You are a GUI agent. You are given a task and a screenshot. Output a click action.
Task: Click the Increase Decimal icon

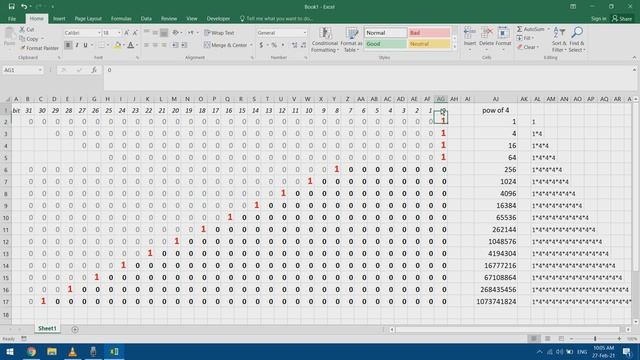click(x=294, y=45)
